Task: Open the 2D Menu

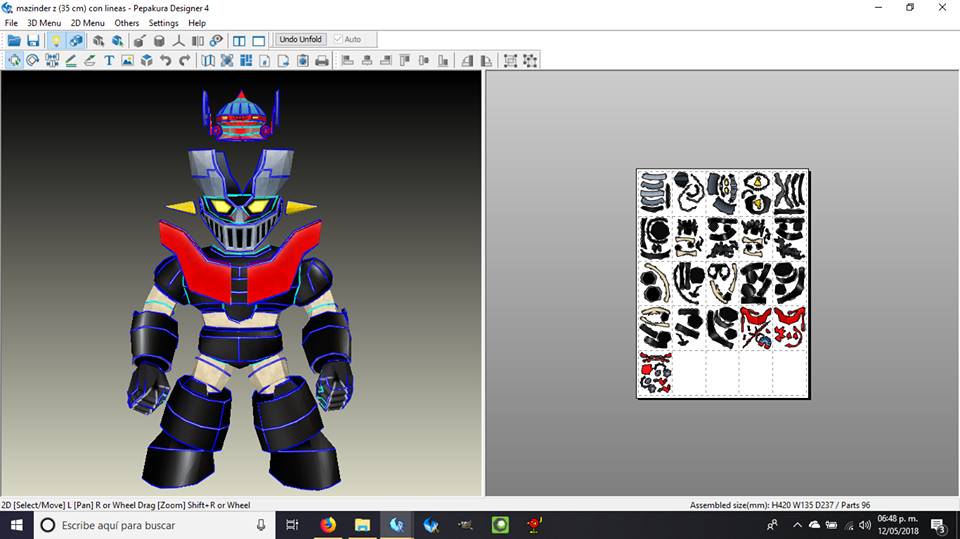Action: pos(88,23)
